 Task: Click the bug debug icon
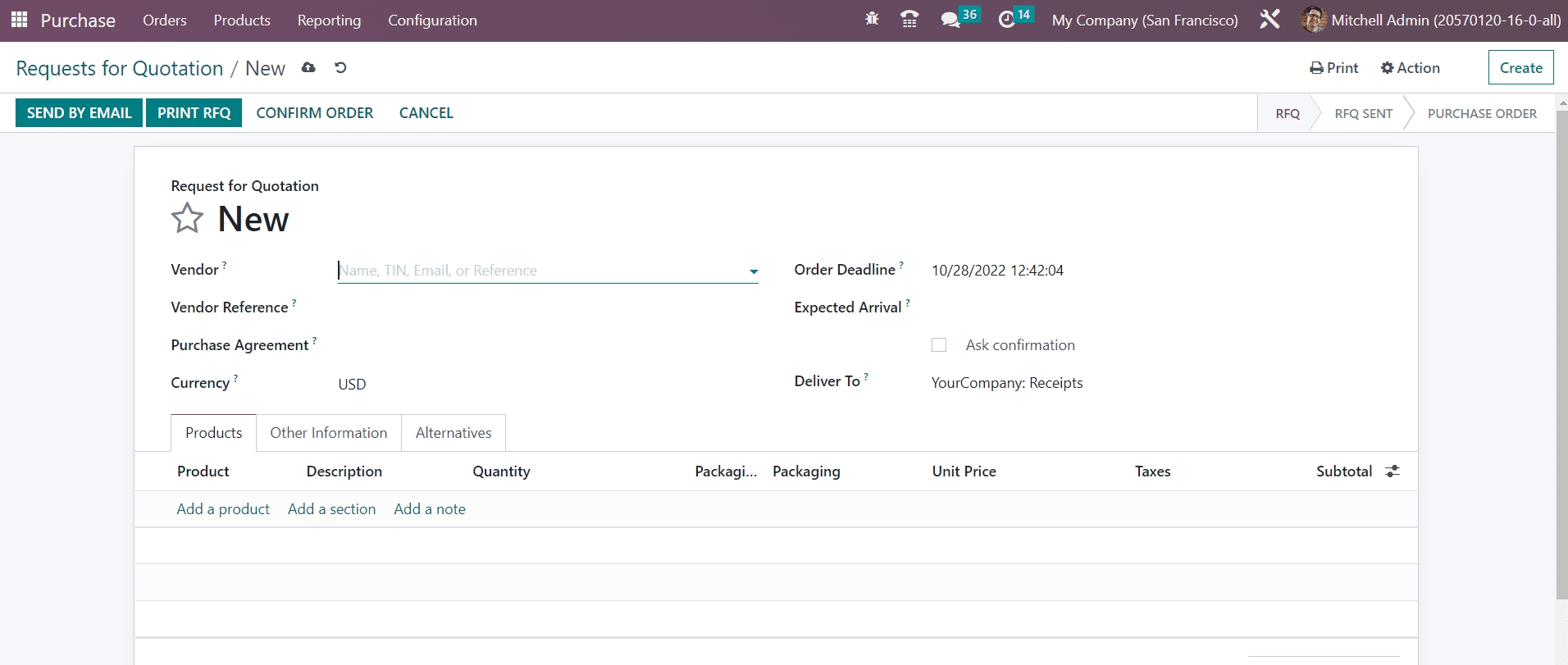pyautogui.click(x=872, y=19)
